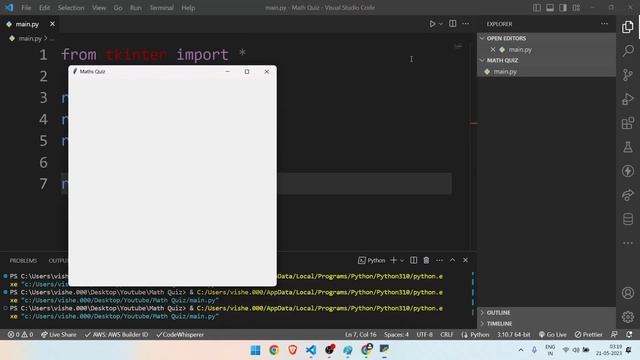The height and width of the screenshot is (360, 640).
Task: Open main.py under the Math Quiz folder
Action: coord(505,71)
